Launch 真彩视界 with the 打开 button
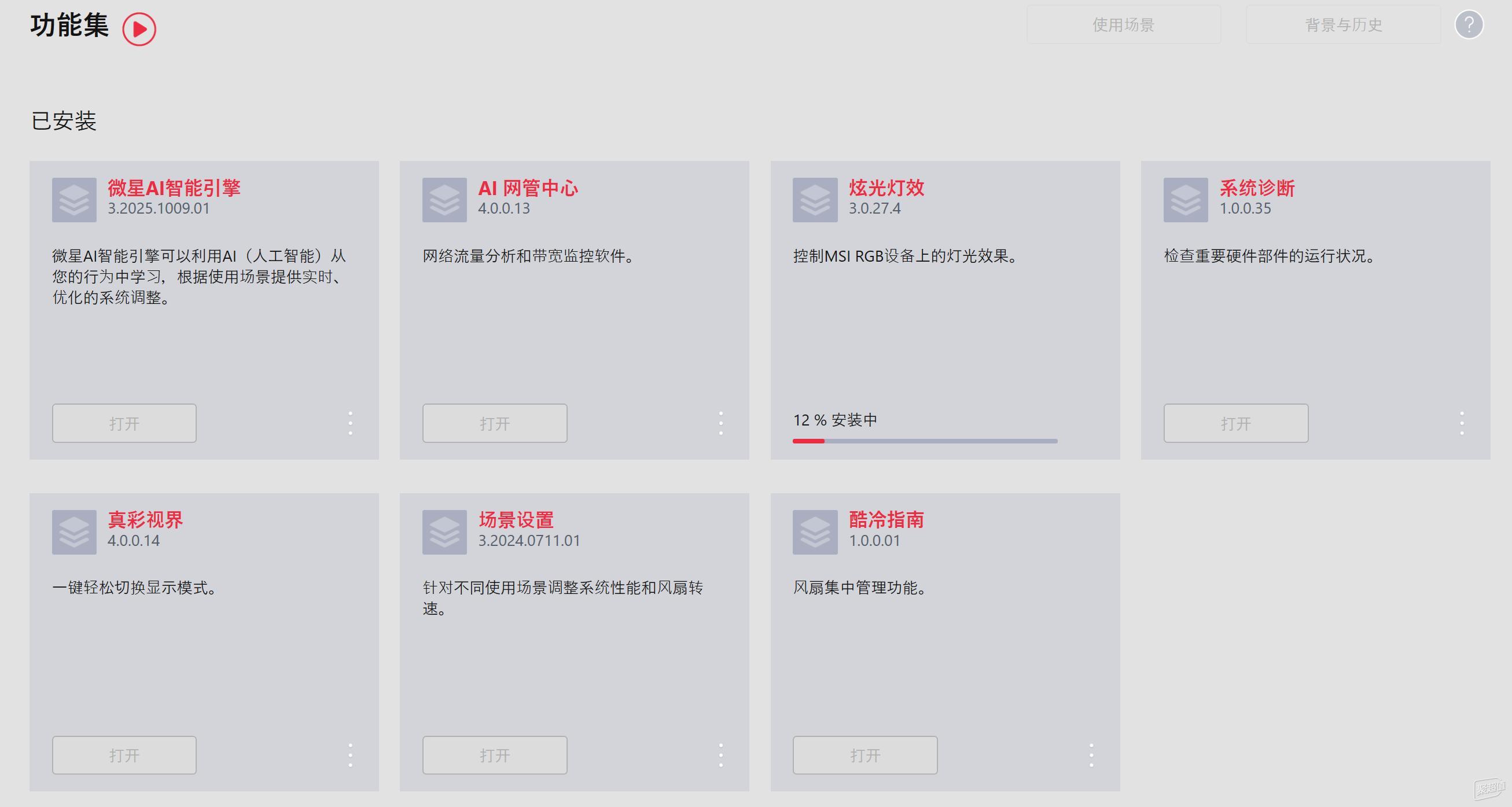 pyautogui.click(x=124, y=755)
